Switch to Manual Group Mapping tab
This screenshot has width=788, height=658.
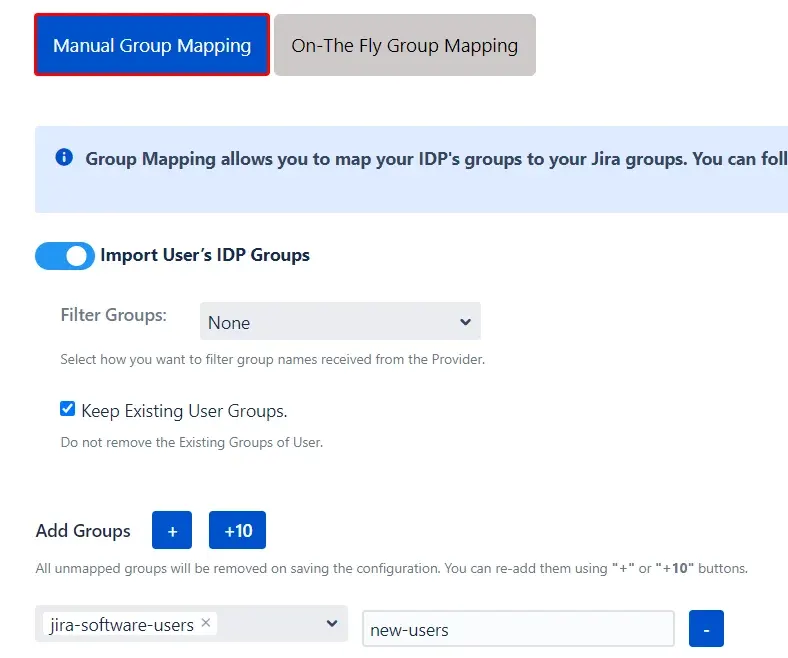pyautogui.click(x=152, y=45)
